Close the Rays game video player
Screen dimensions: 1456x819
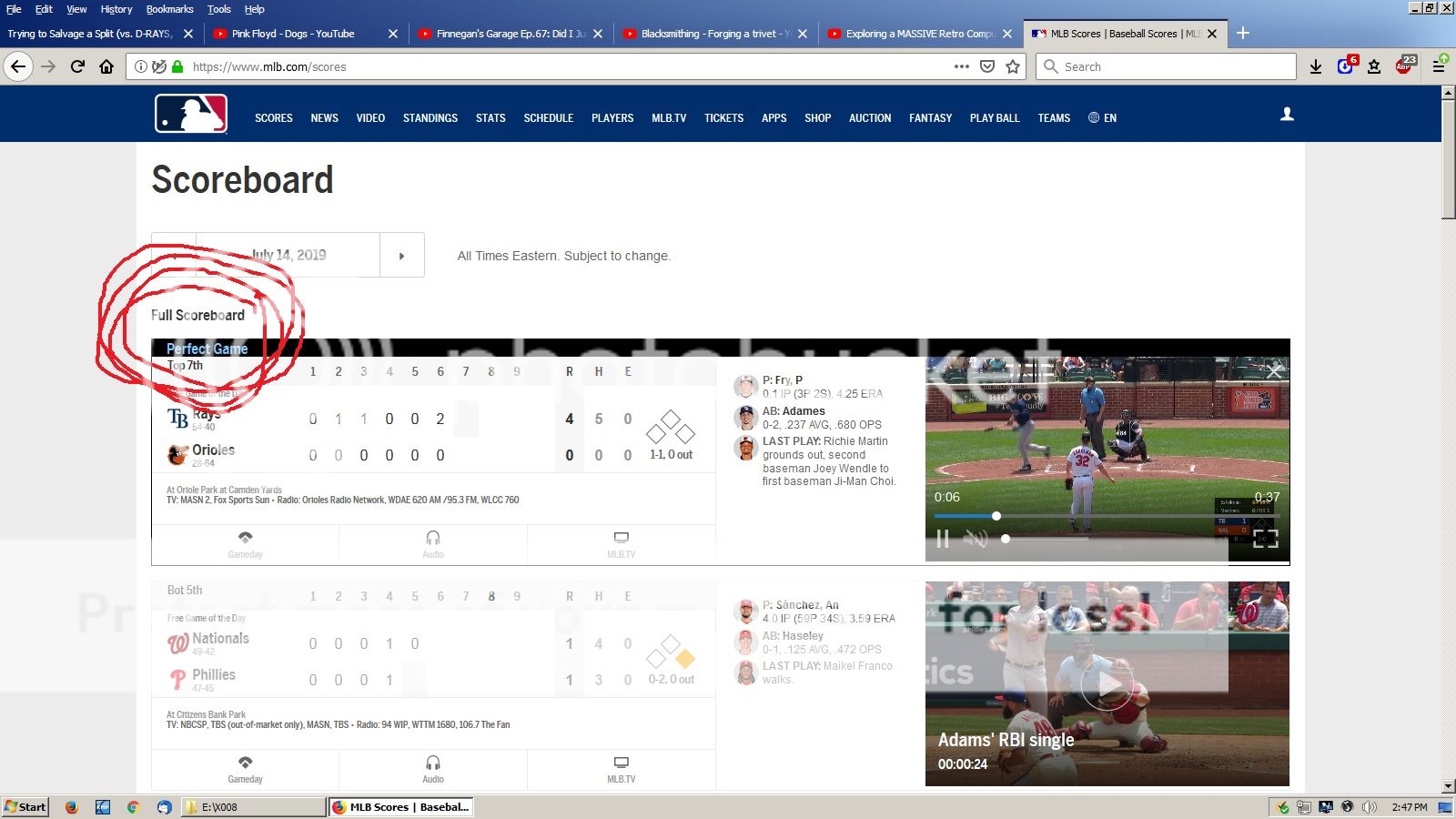1274,370
